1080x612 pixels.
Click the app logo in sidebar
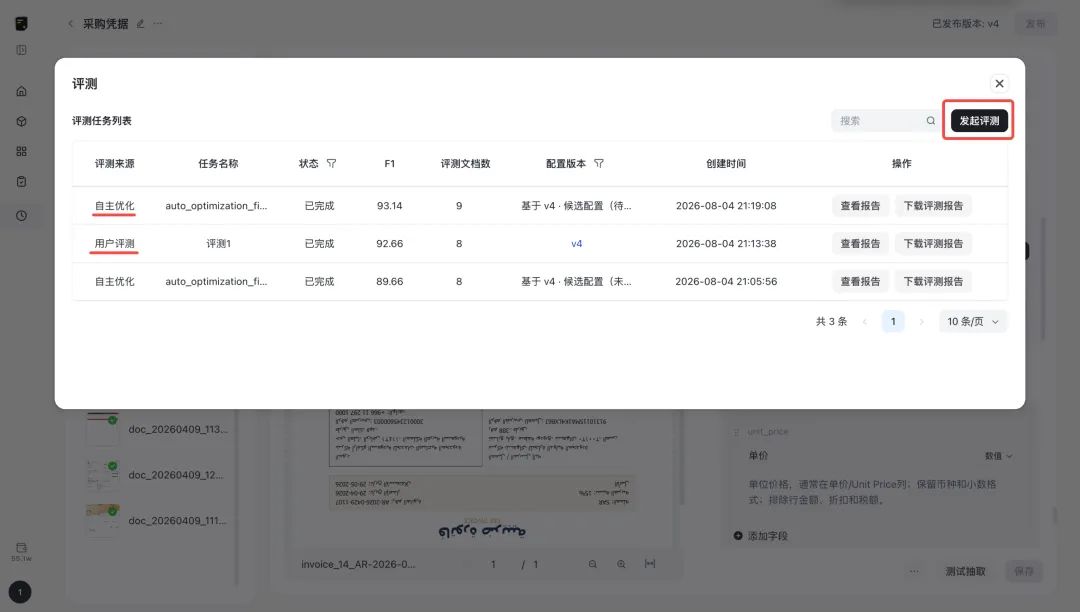pyautogui.click(x=21, y=23)
